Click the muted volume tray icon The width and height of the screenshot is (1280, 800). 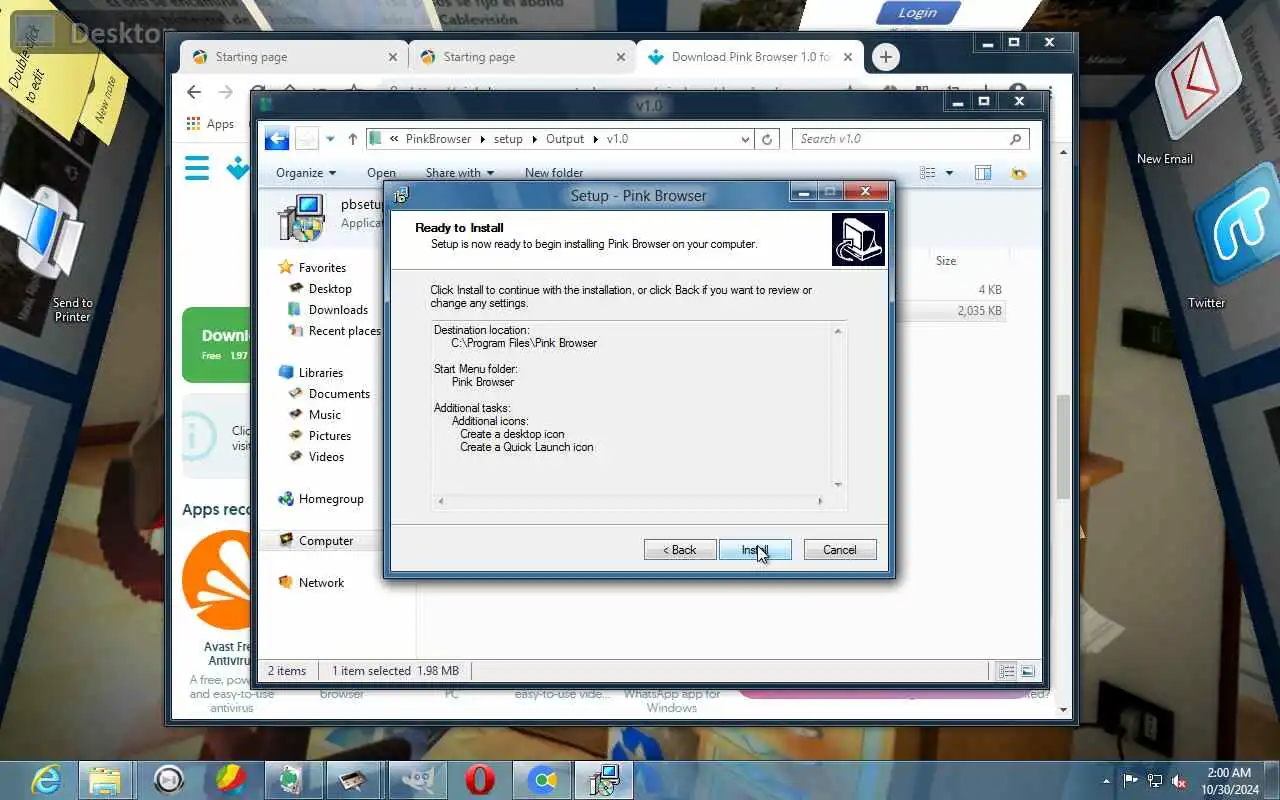pos(1179,781)
